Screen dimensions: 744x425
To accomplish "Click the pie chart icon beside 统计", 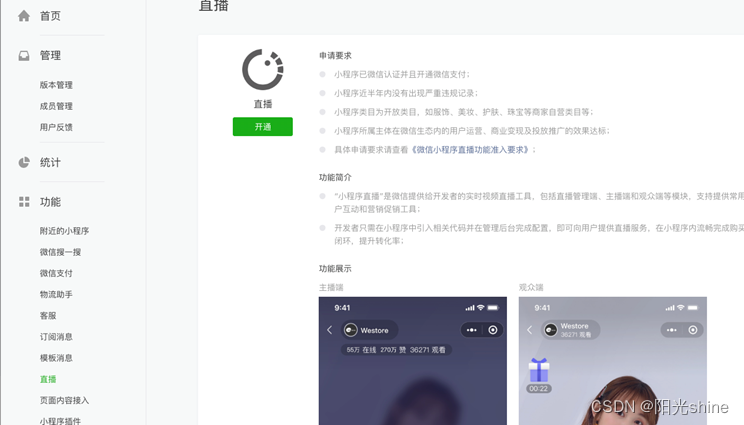I will pyautogui.click(x=24, y=163).
